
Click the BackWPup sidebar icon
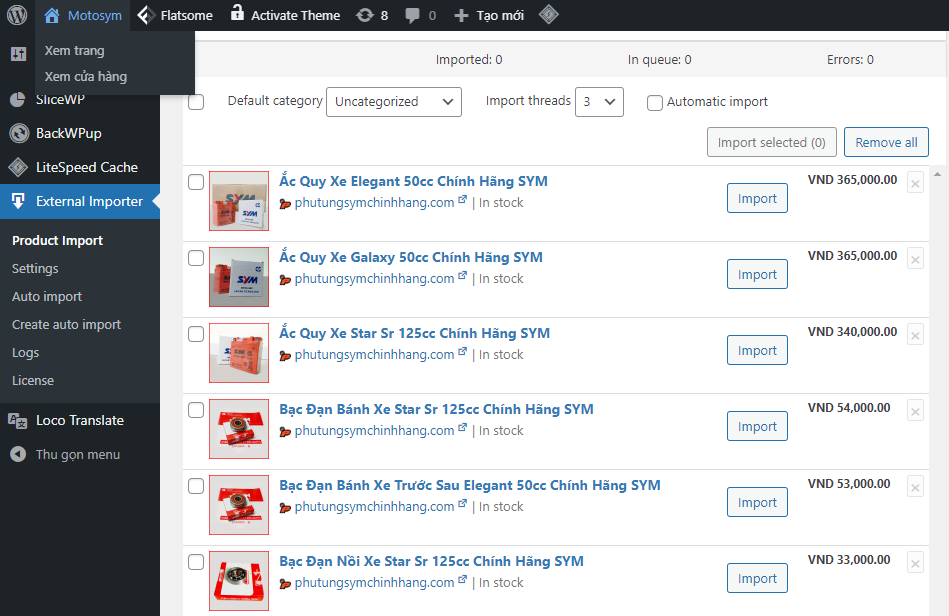[x=18, y=133]
